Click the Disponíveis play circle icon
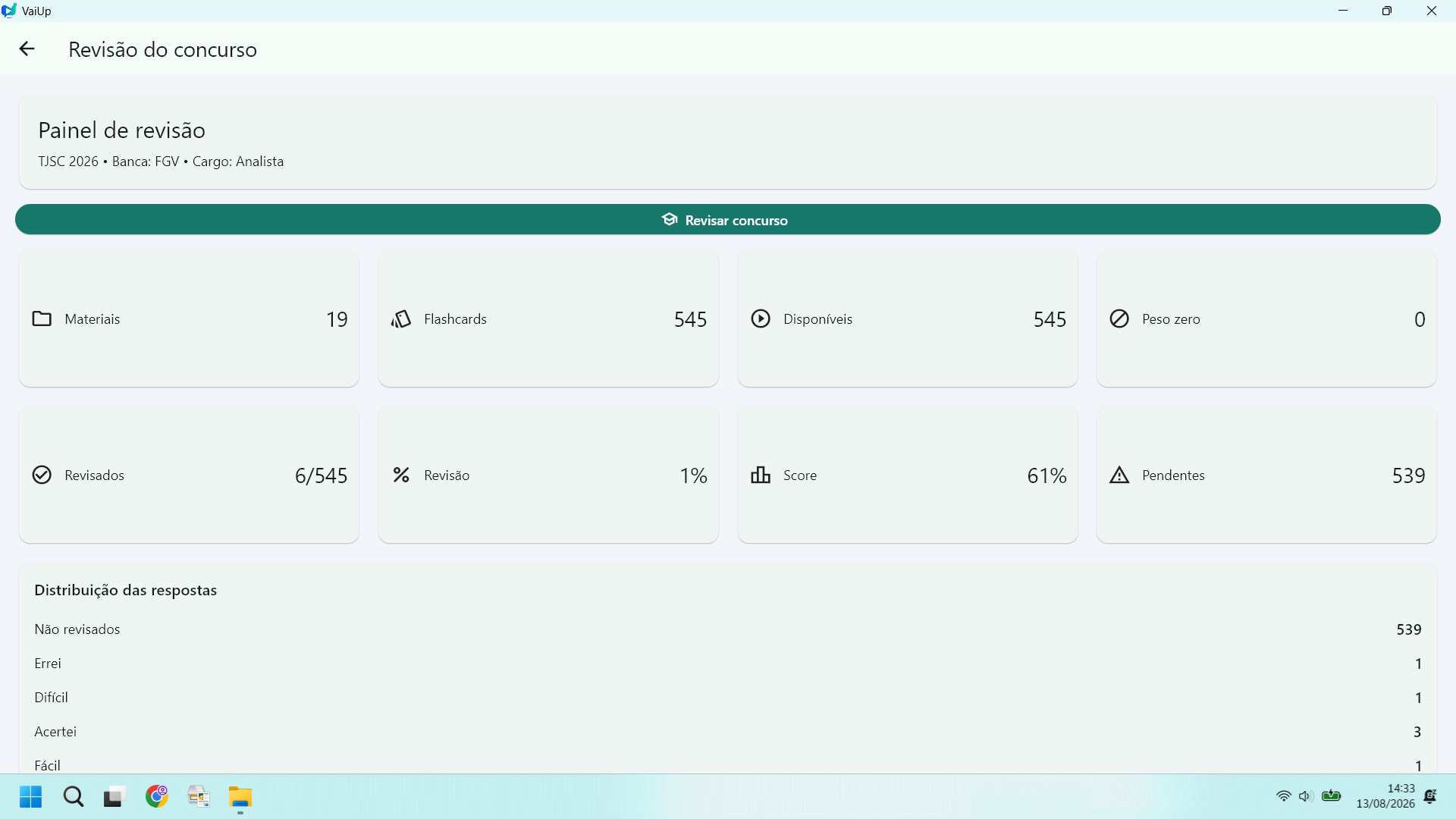Image resolution: width=1456 pixels, height=819 pixels. [761, 319]
